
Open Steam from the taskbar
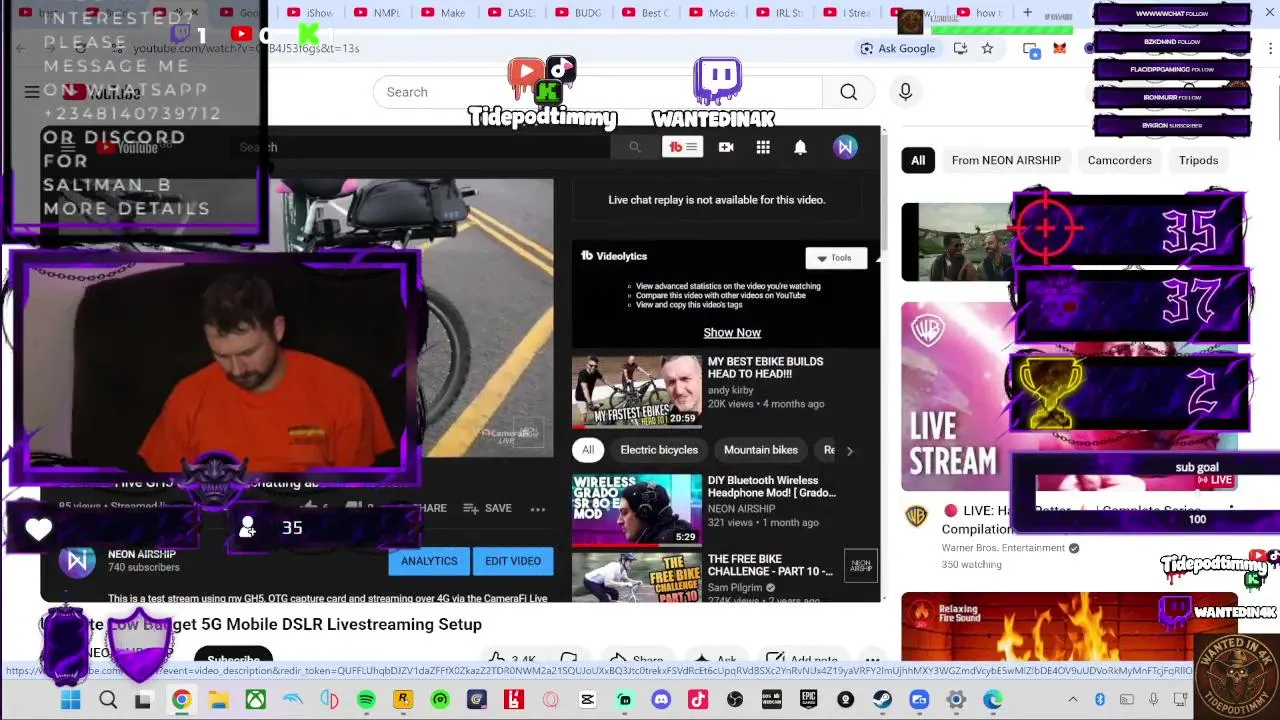(x=882, y=700)
